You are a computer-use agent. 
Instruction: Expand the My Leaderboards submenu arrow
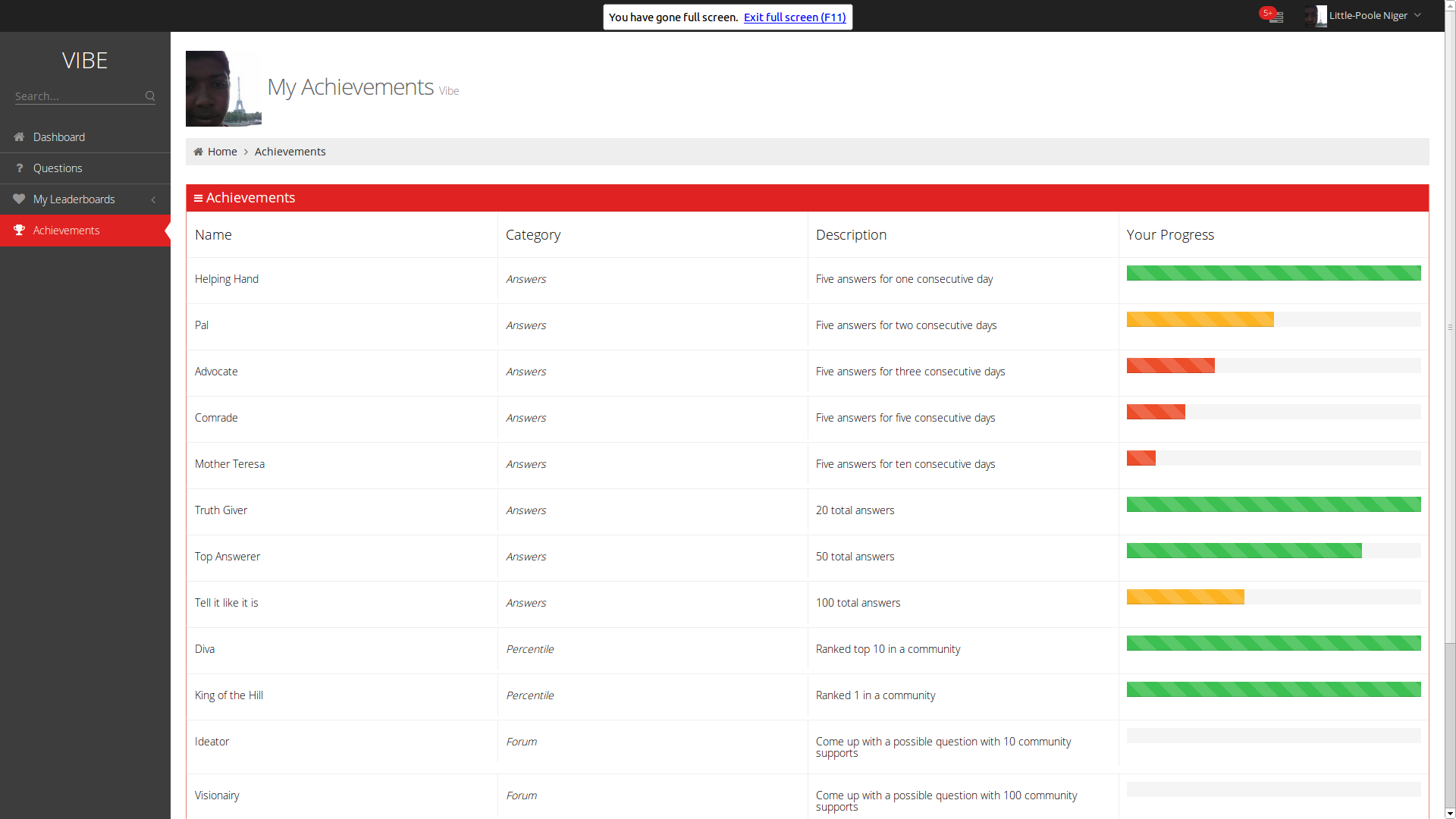pyautogui.click(x=153, y=199)
